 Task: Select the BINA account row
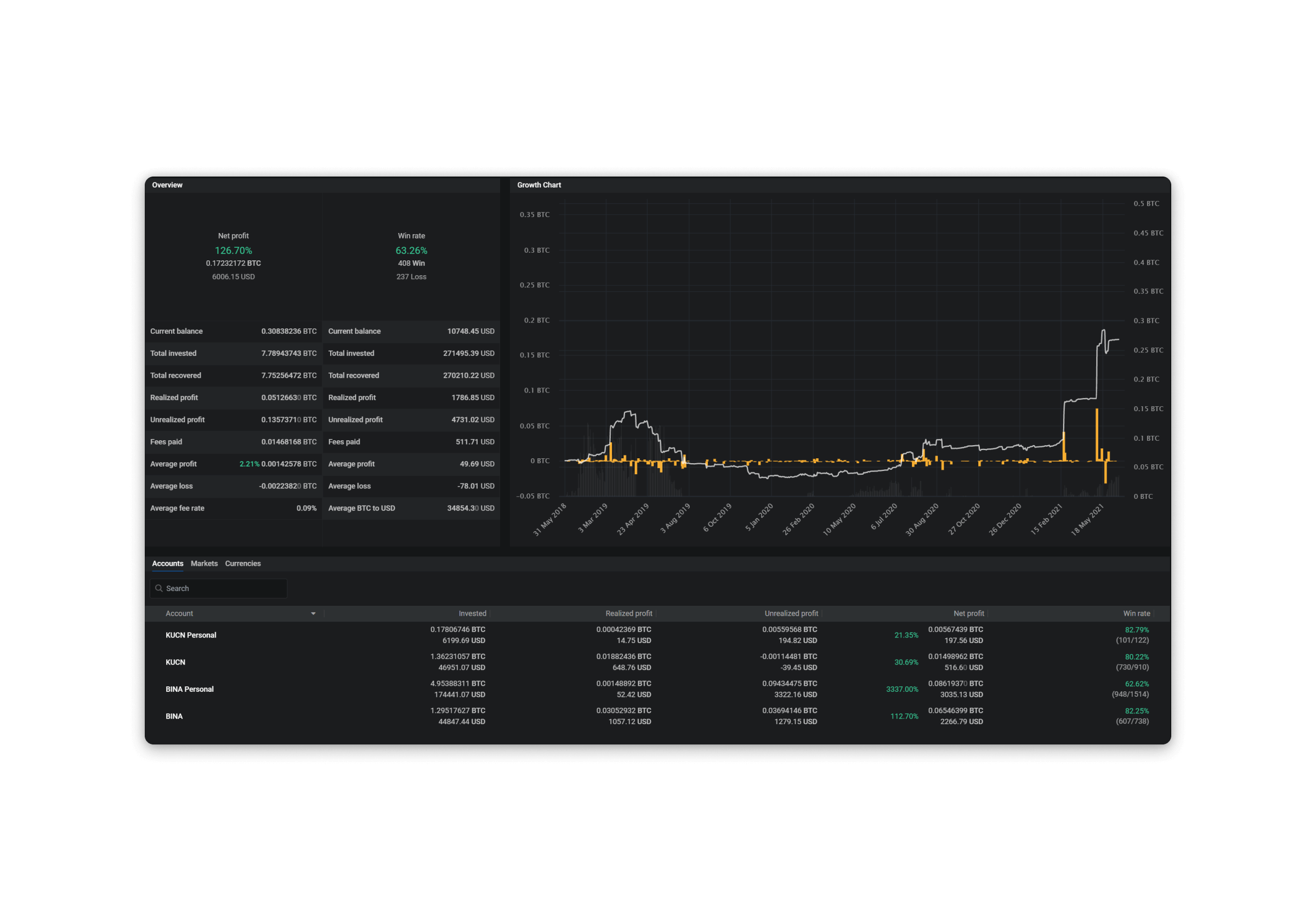(x=657, y=716)
